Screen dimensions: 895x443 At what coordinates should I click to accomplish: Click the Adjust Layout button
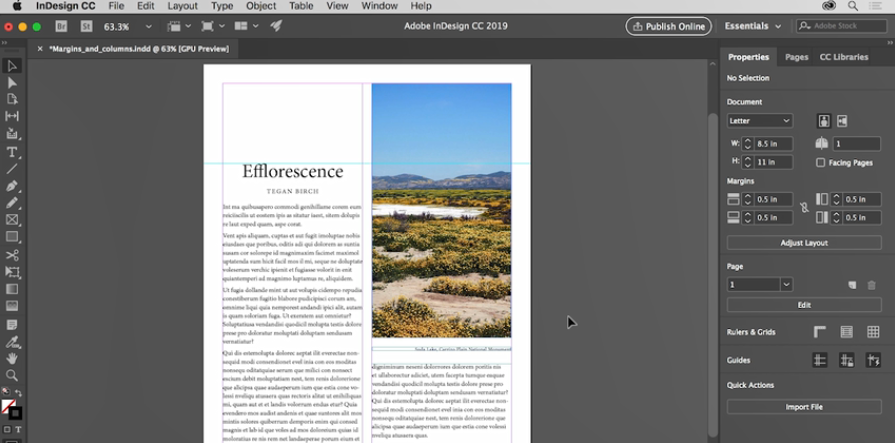click(803, 243)
